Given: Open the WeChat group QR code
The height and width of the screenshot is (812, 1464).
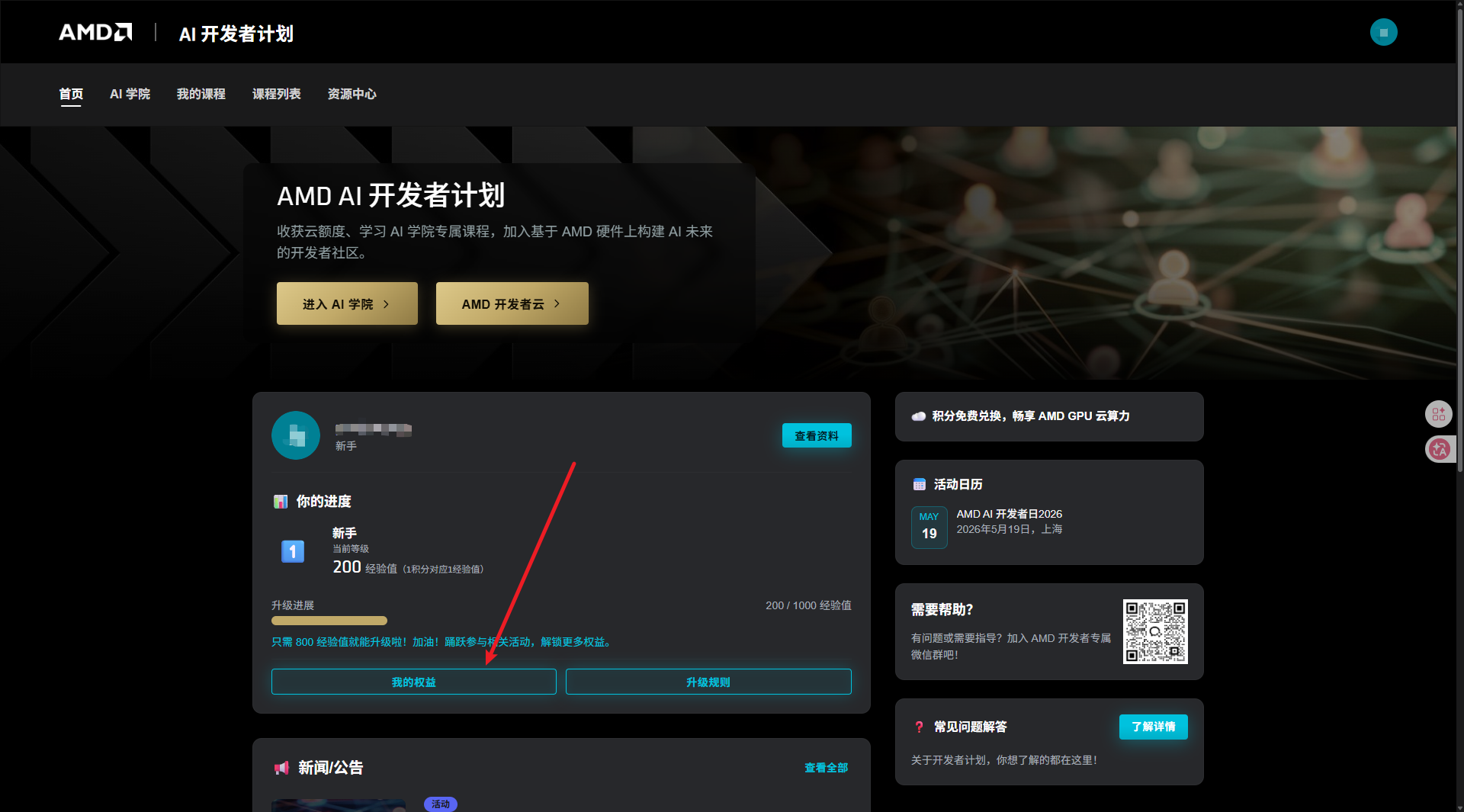Looking at the screenshot, I should point(1155,631).
